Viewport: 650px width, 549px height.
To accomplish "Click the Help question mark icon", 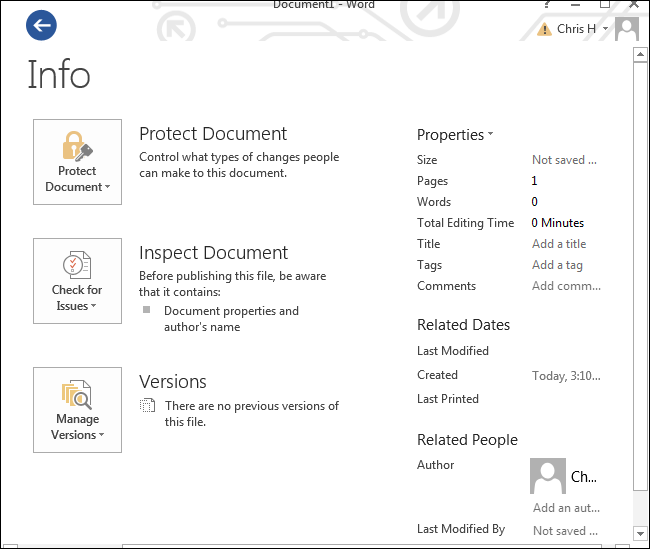I will pos(547,5).
